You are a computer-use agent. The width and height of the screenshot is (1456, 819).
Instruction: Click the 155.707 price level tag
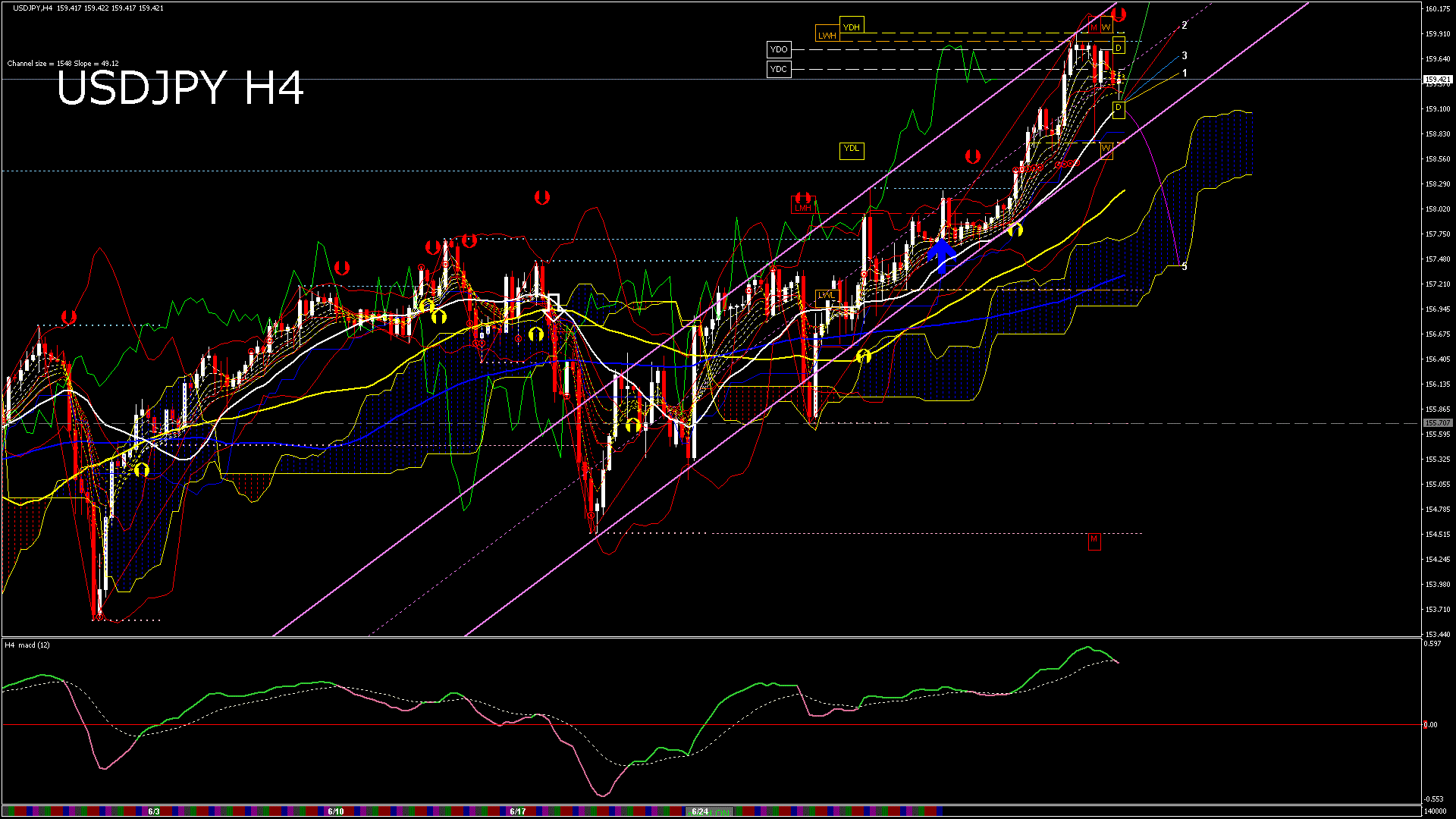1437,423
